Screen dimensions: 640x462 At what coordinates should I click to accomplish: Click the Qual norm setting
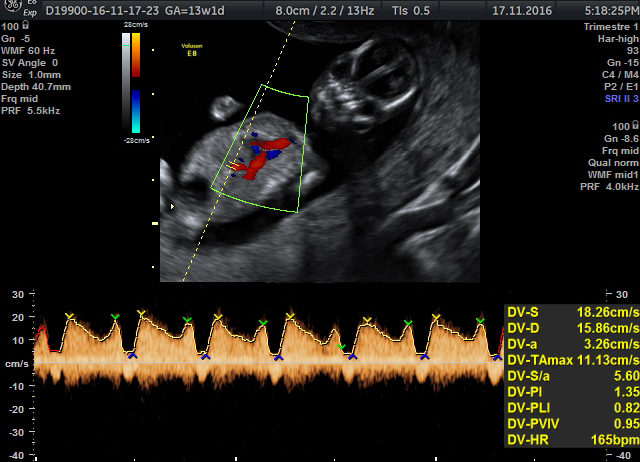[613, 163]
